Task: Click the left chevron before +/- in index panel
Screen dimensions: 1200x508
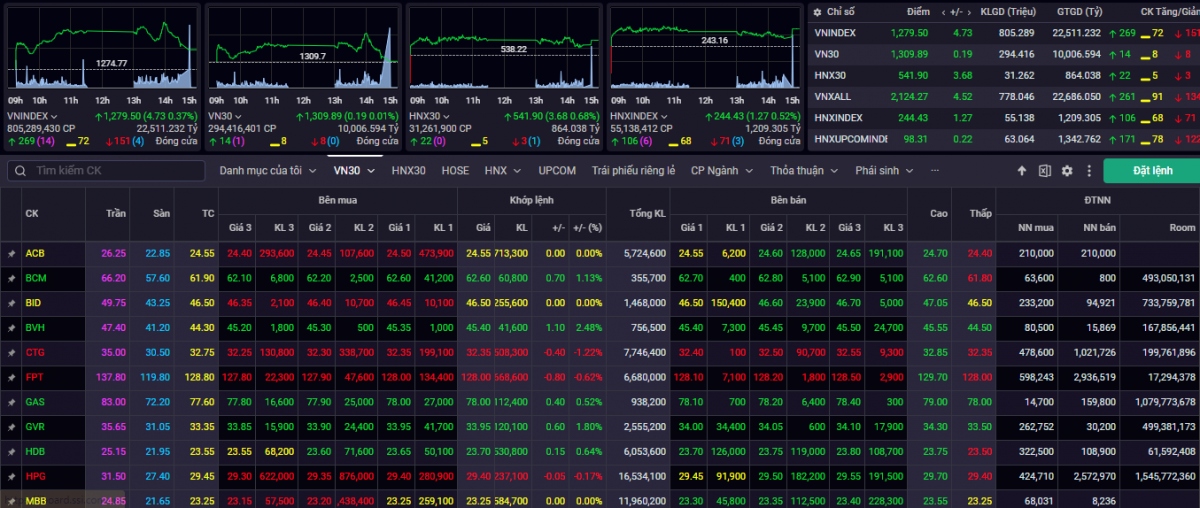Action: [943, 12]
